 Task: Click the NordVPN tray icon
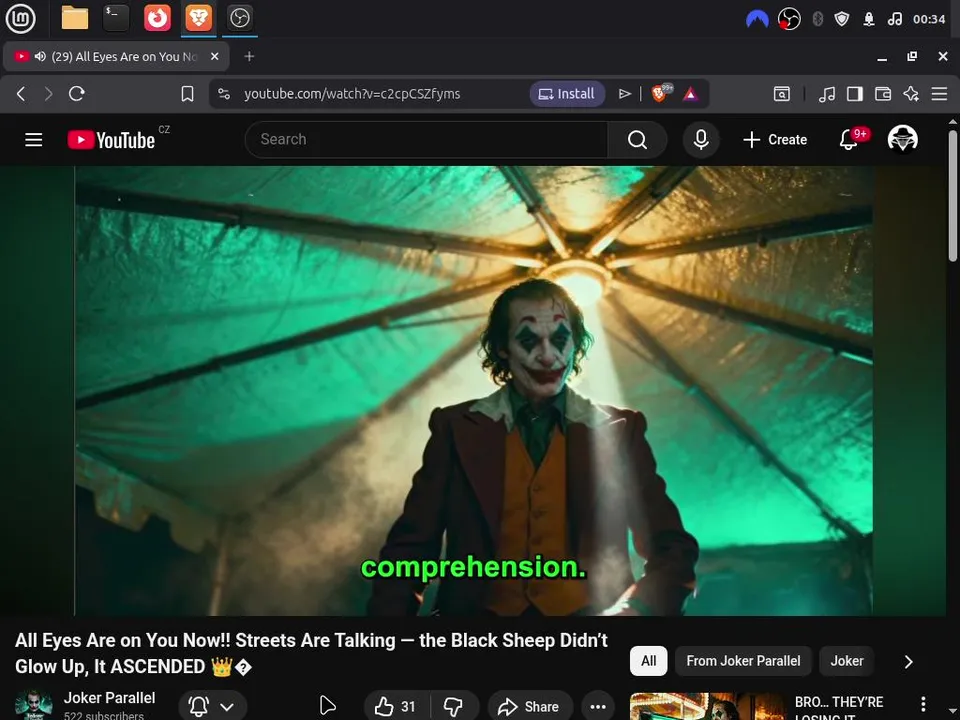click(757, 19)
